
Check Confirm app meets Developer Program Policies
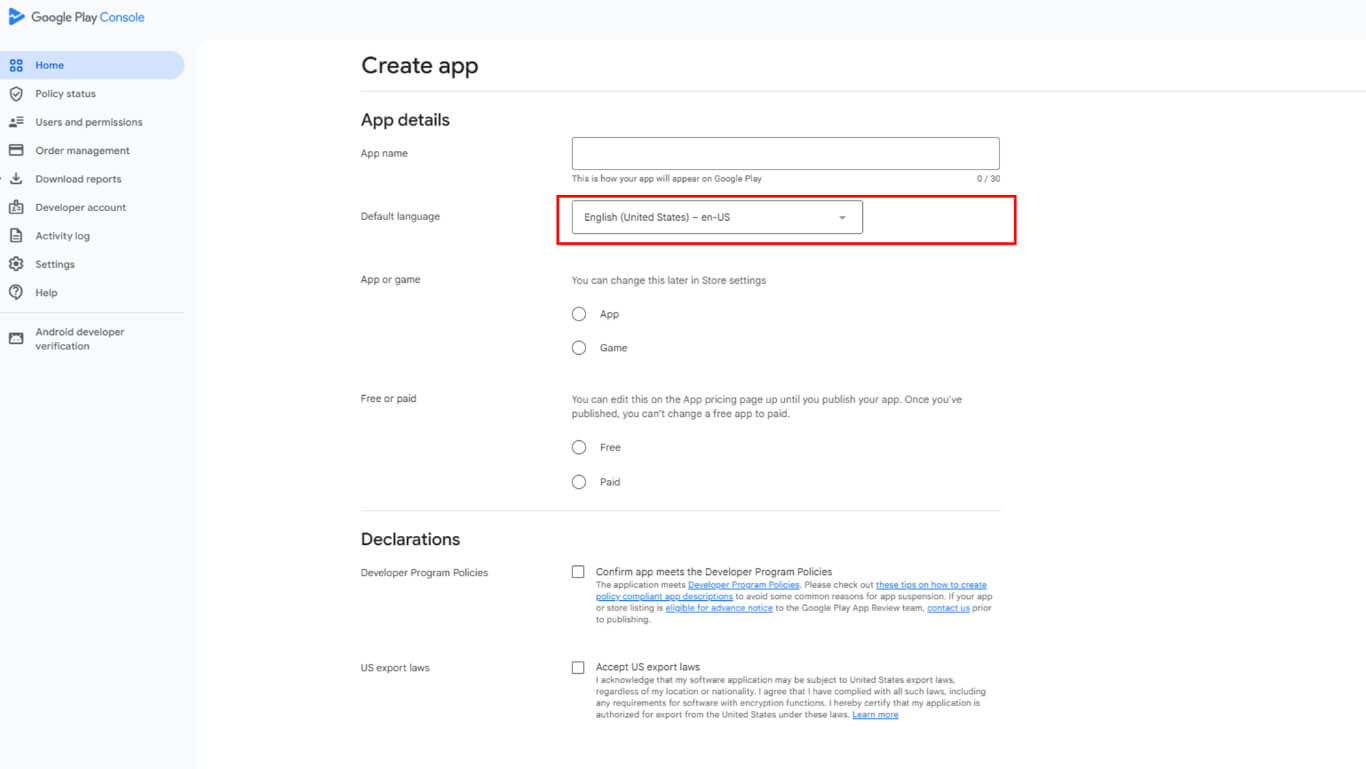coord(578,572)
